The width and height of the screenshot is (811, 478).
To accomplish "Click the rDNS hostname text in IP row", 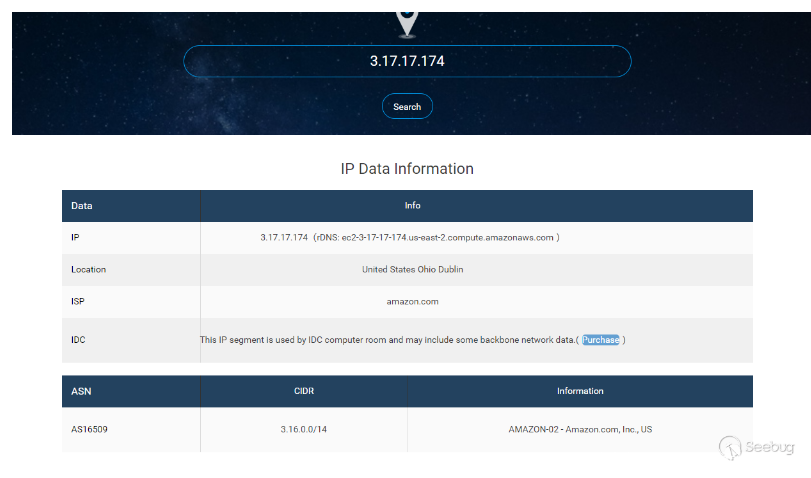I will (448, 238).
